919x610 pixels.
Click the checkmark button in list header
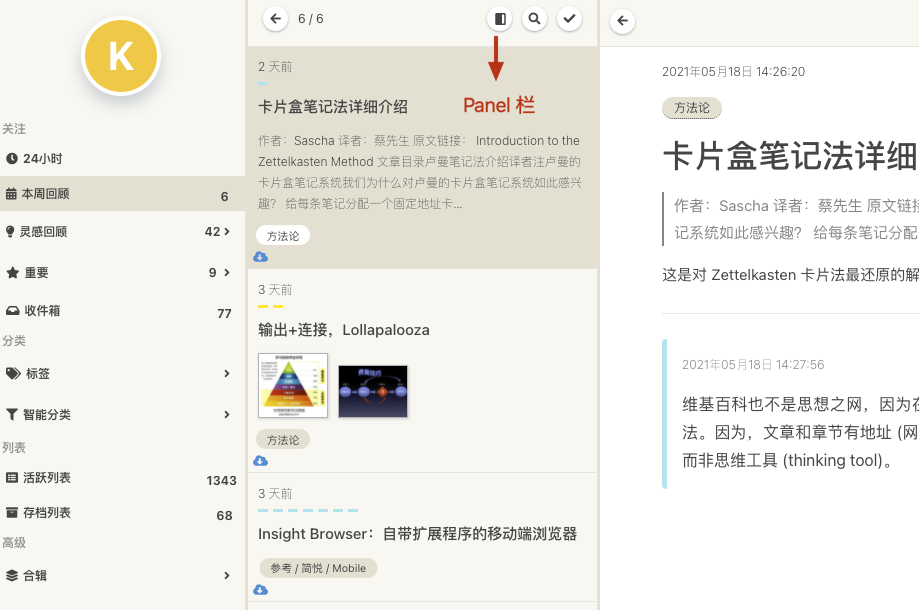click(x=569, y=19)
